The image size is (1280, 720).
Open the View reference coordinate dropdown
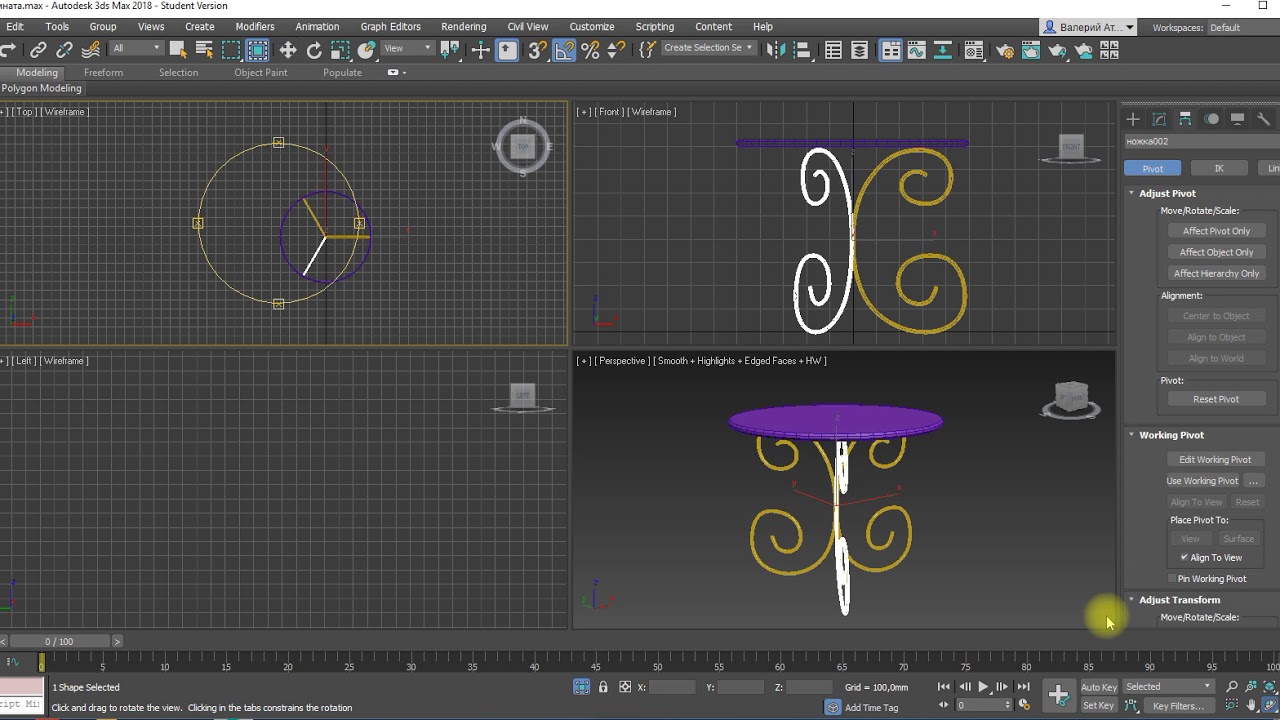click(408, 48)
